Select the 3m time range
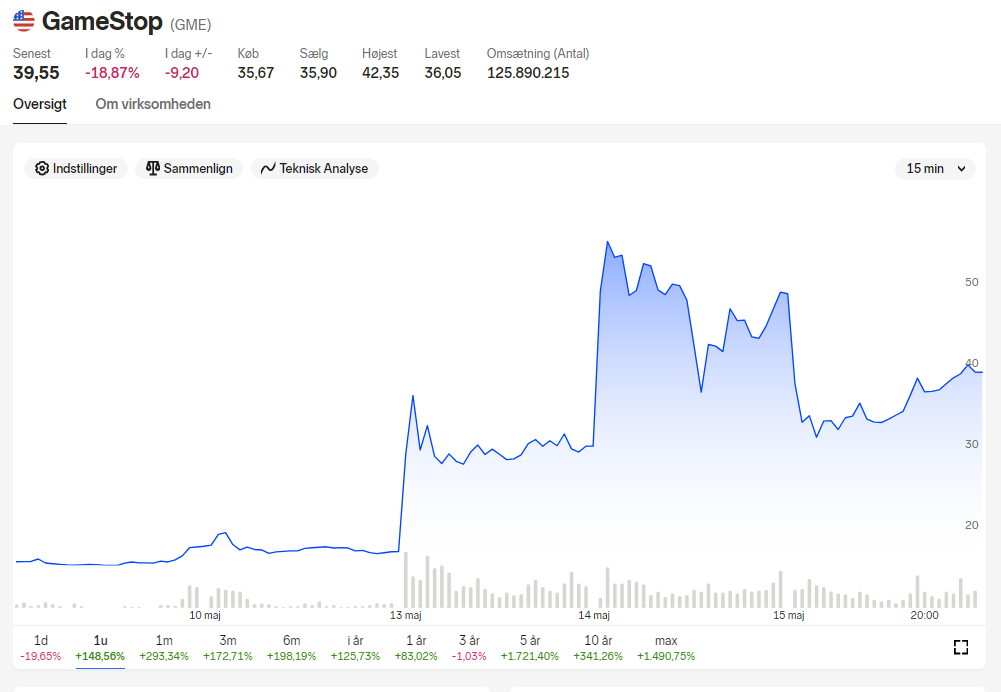Image resolution: width=1001 pixels, height=692 pixels. 228,647
